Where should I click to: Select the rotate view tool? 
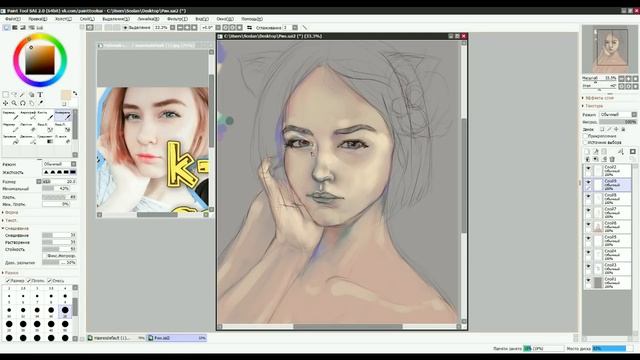(x=22, y=103)
